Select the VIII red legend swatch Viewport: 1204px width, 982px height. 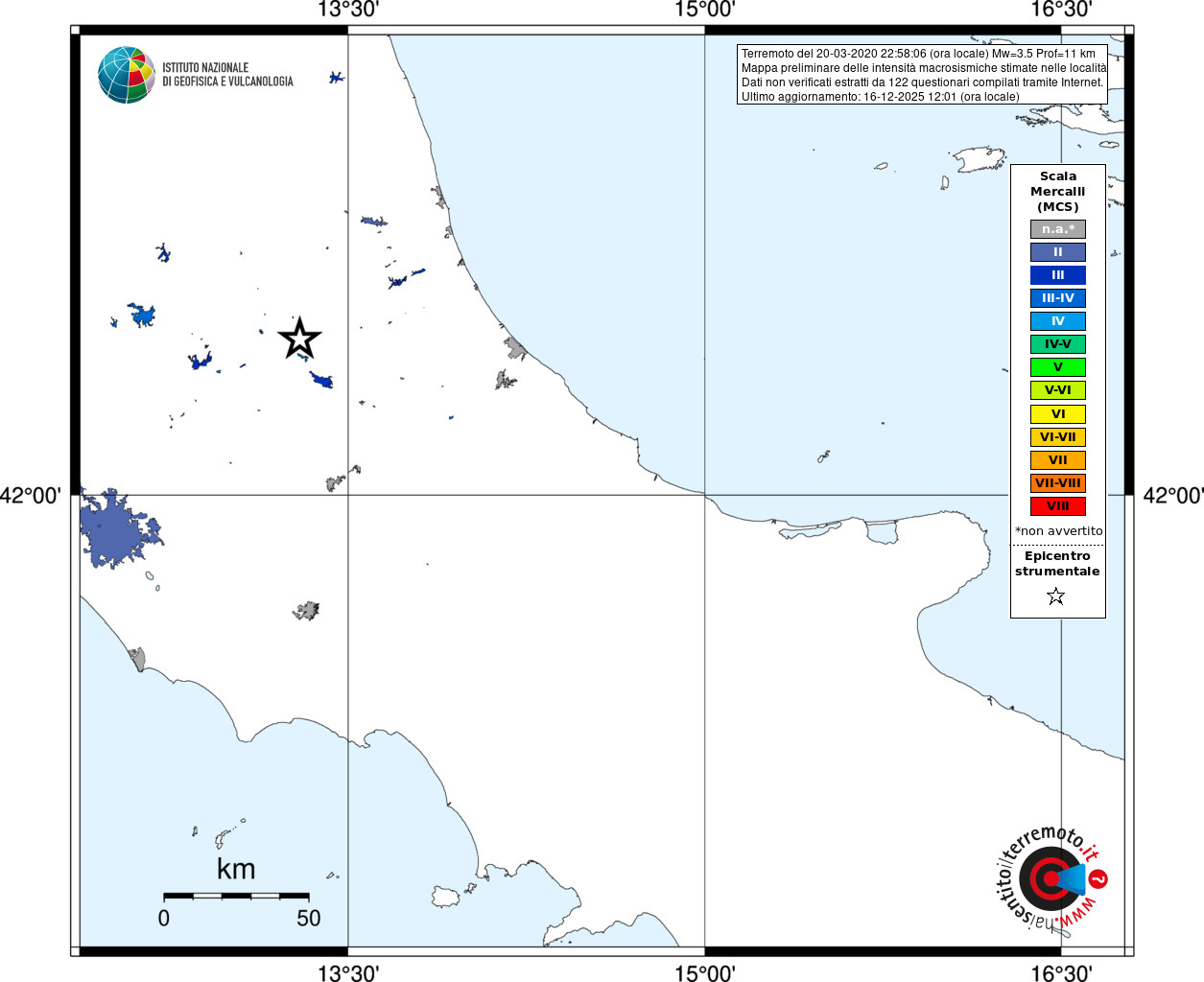tap(1058, 506)
